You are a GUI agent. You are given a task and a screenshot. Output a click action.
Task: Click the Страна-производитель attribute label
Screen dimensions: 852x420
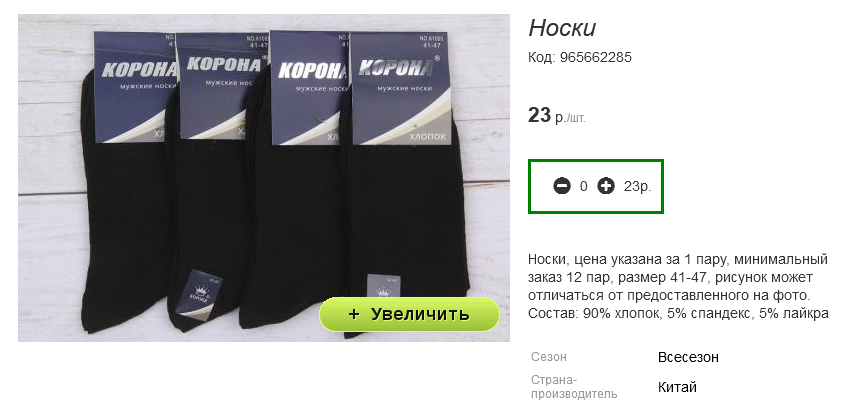coord(574,386)
